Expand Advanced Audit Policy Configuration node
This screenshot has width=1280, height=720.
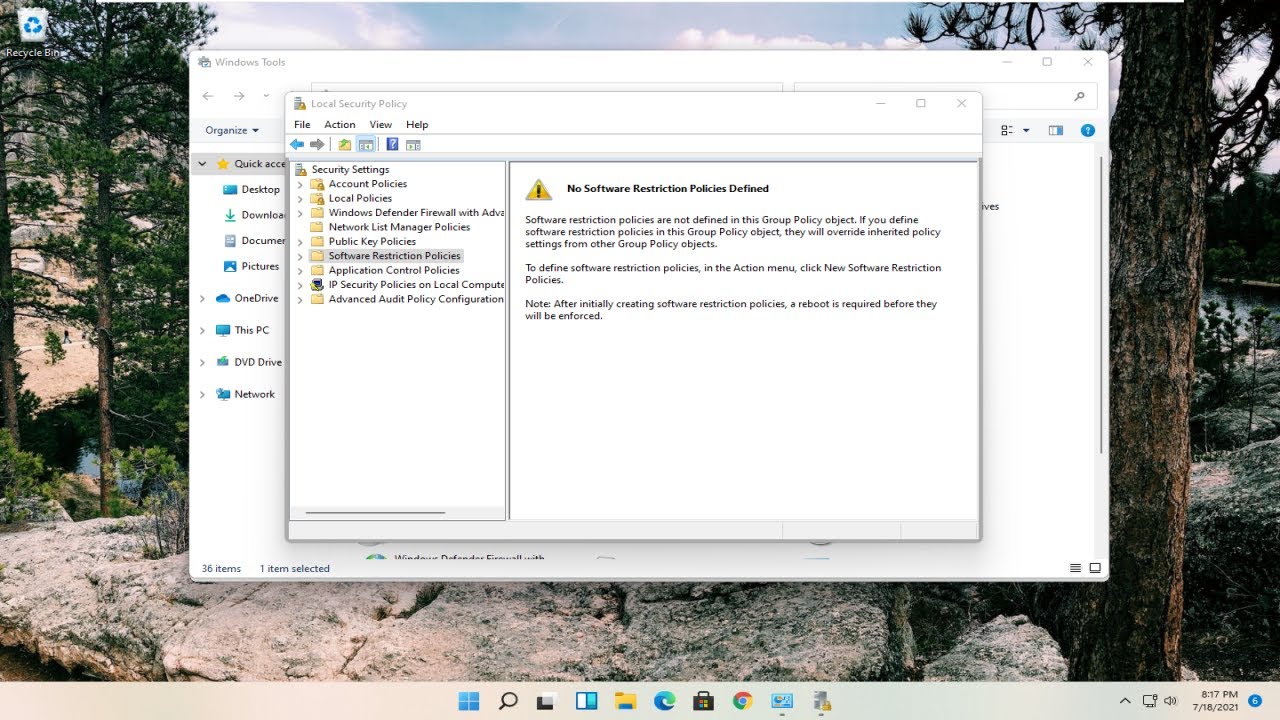[x=300, y=299]
